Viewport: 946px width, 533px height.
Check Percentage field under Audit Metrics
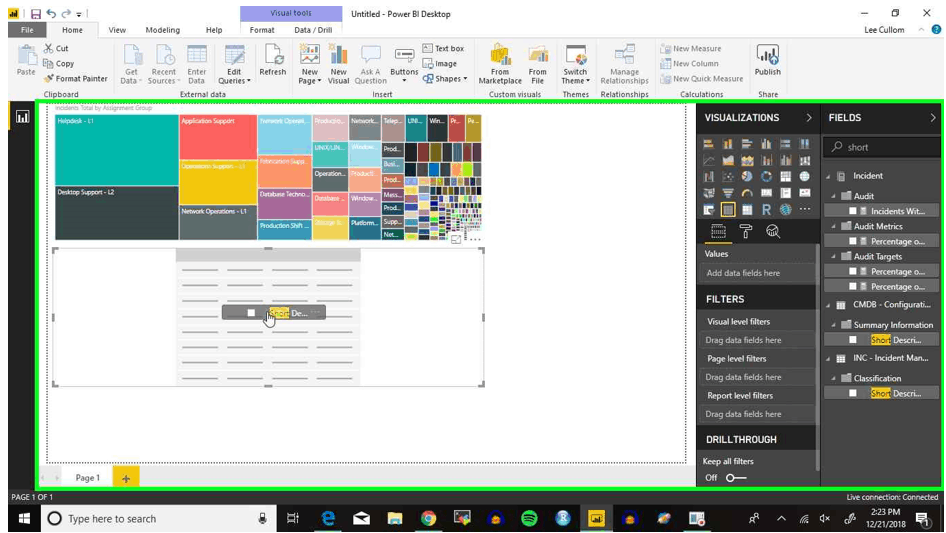pos(852,241)
